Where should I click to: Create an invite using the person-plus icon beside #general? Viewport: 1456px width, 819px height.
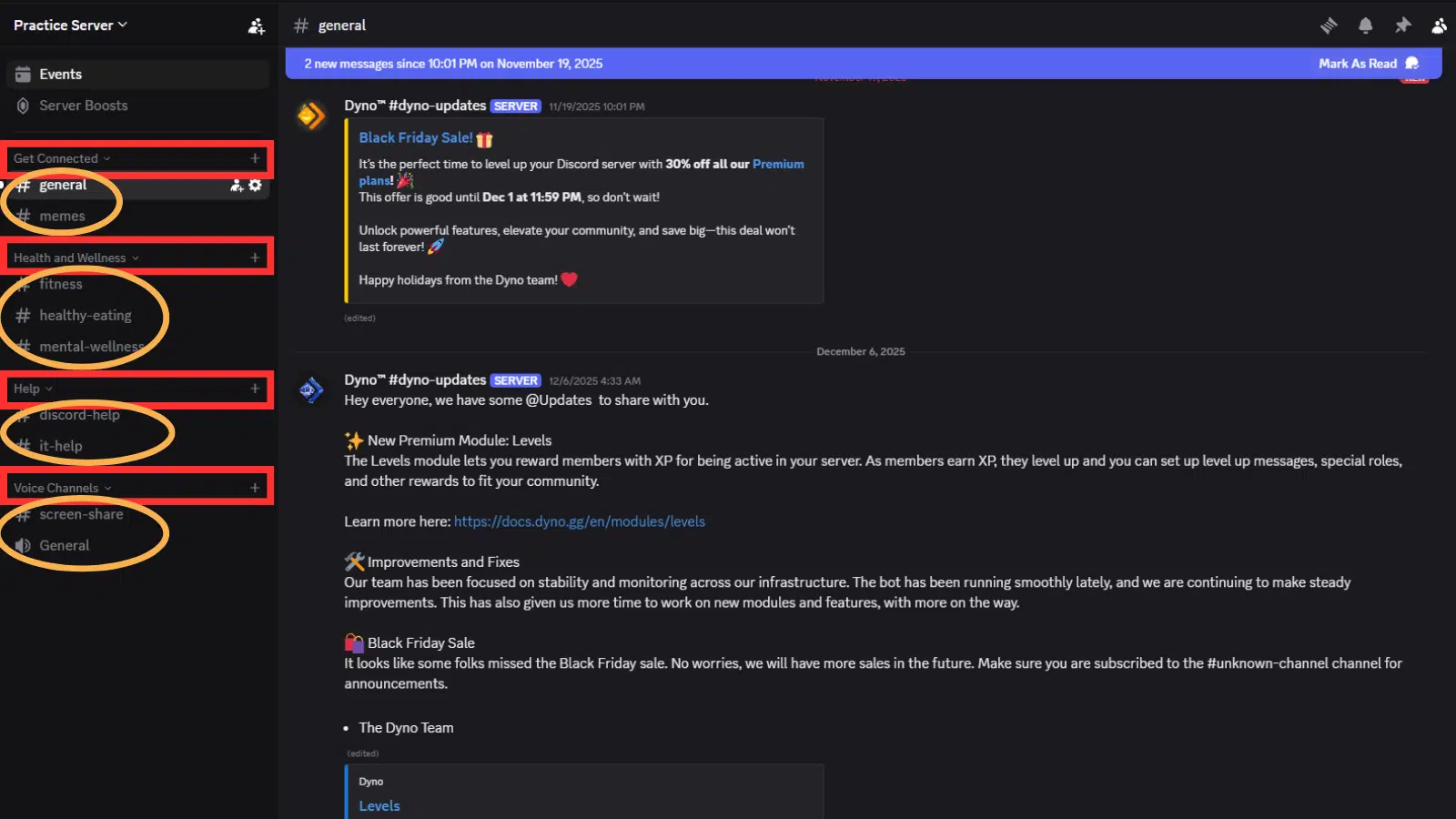point(235,185)
